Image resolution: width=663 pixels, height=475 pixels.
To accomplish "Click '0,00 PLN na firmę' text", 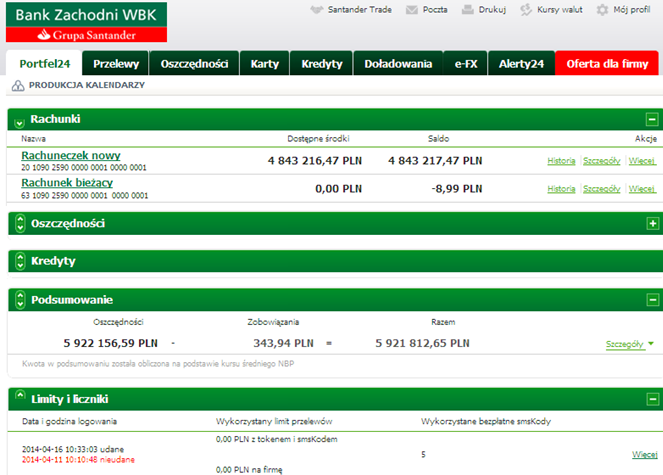I will point(249,470).
